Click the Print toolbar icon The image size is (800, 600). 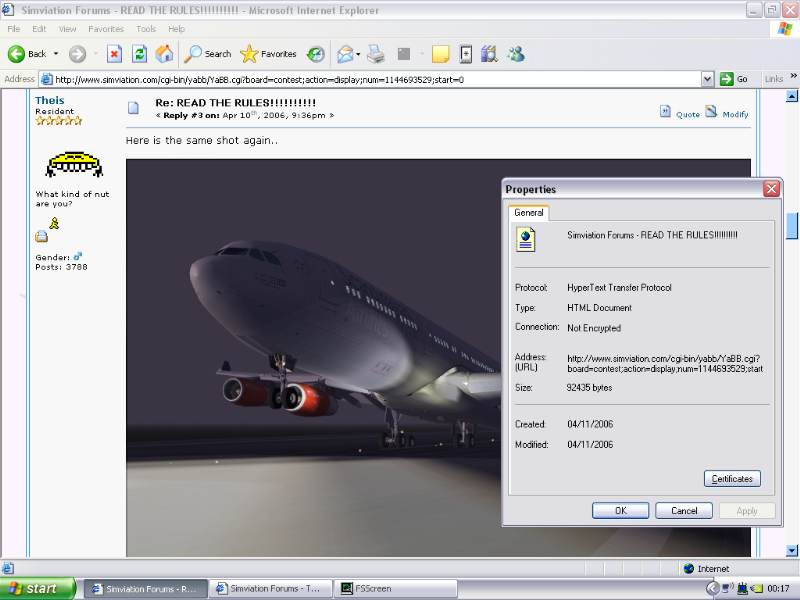point(376,54)
